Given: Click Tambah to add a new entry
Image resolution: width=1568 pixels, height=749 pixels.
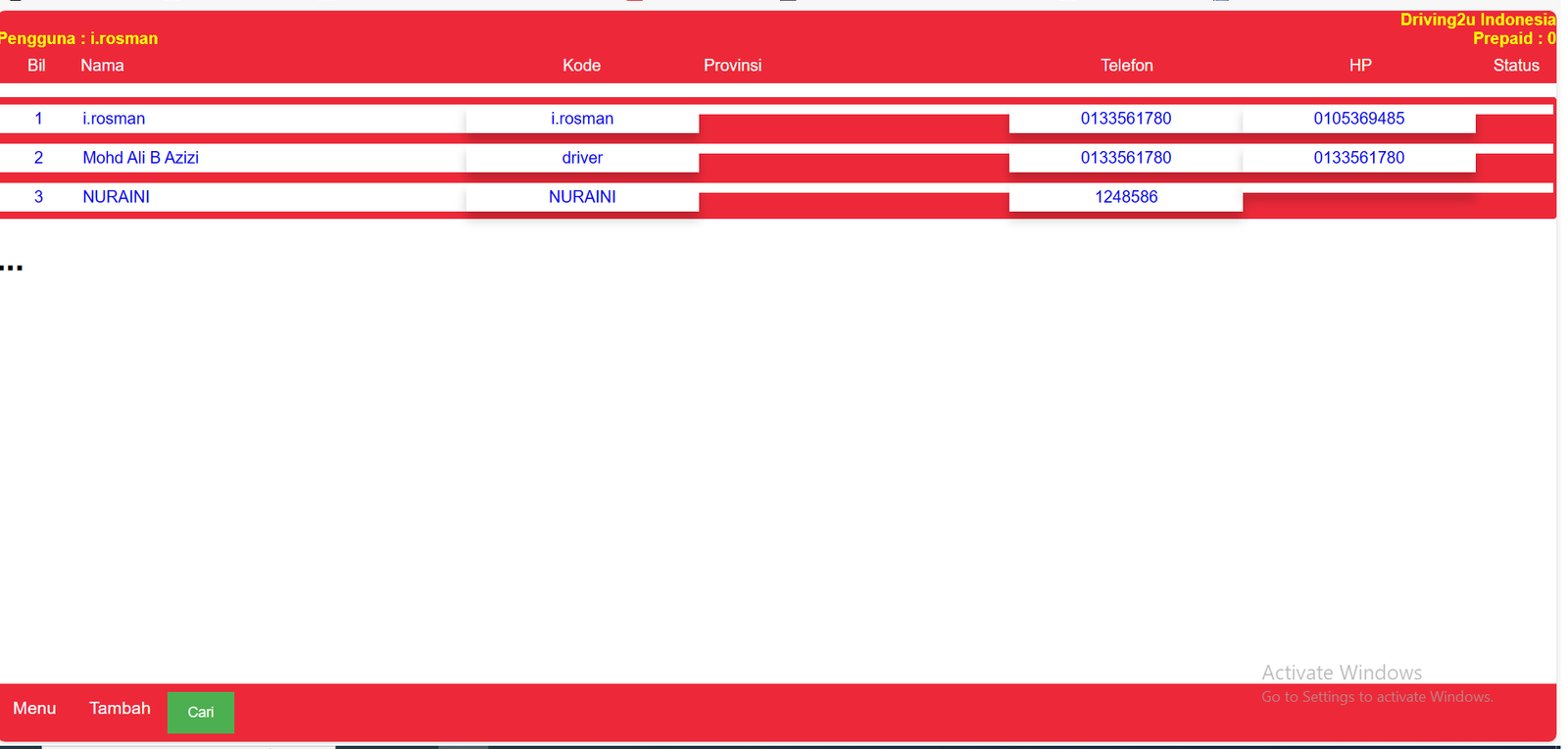Looking at the screenshot, I should coord(120,709).
